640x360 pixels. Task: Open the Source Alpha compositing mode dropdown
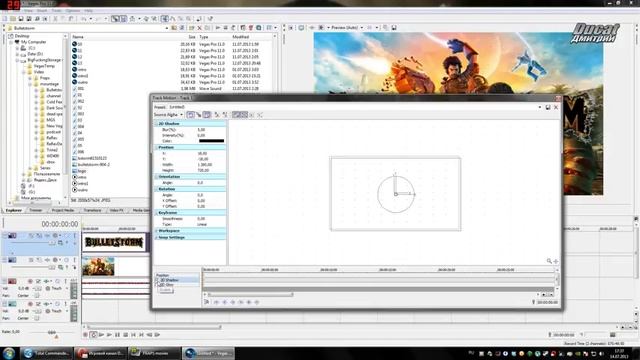181,115
